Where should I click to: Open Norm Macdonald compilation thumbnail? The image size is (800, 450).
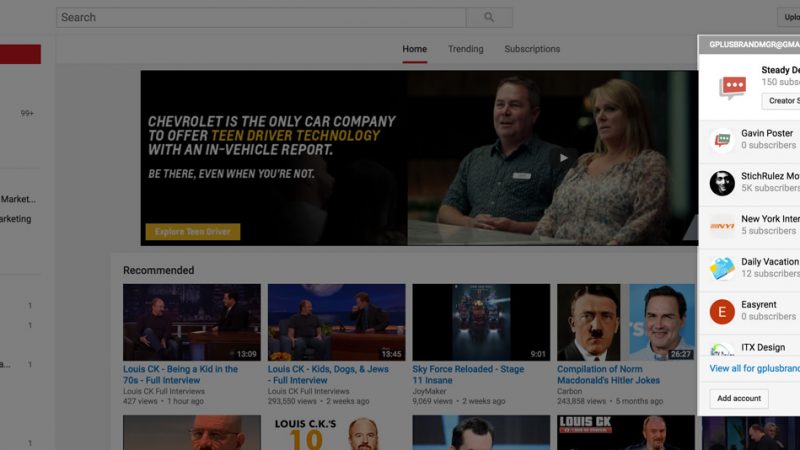tap(625, 322)
